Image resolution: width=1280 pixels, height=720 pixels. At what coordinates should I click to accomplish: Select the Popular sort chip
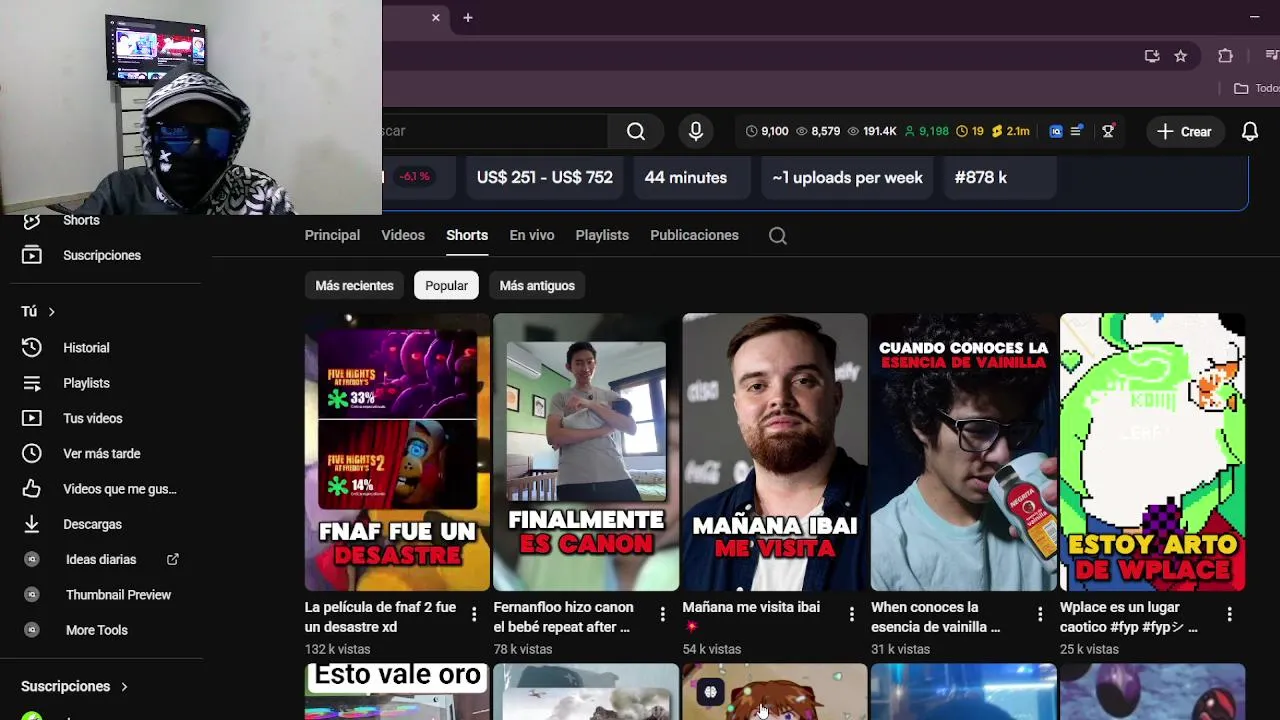(x=446, y=285)
